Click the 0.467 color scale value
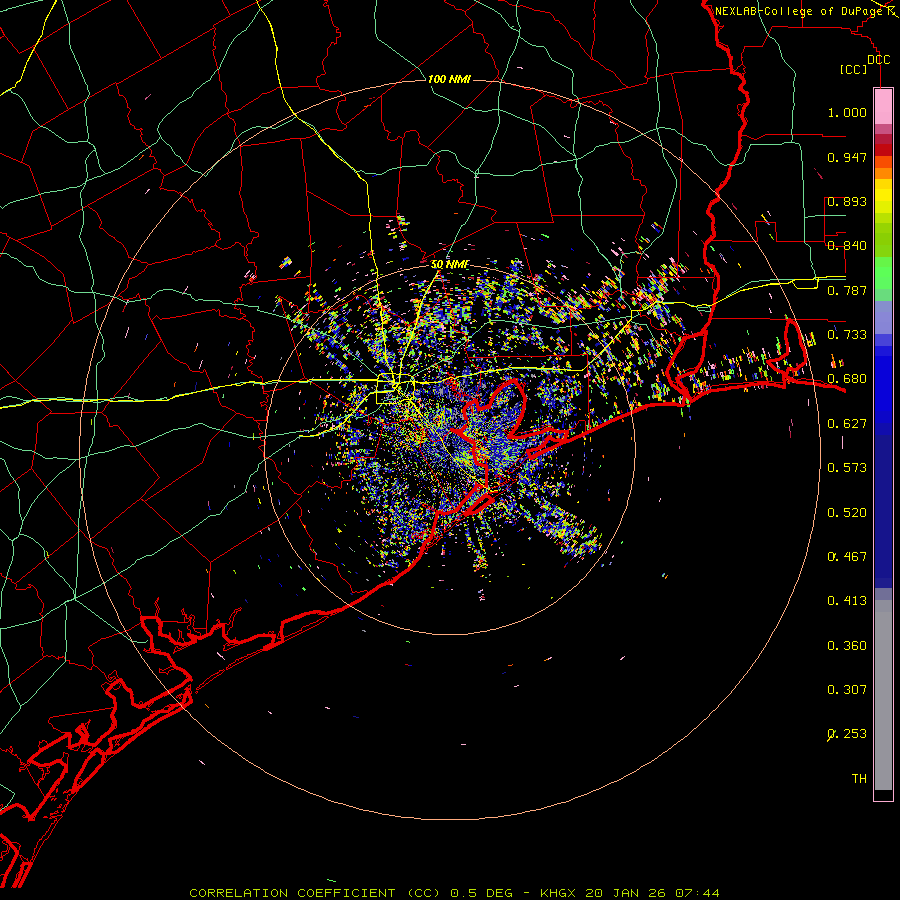Image resolution: width=900 pixels, height=900 pixels. (x=847, y=557)
